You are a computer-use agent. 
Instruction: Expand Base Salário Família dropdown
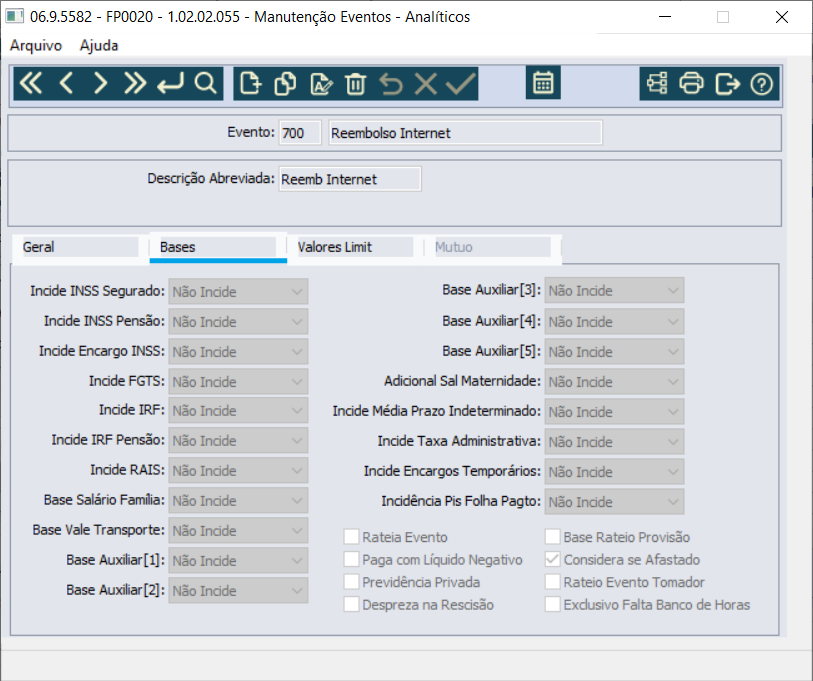tap(239, 501)
